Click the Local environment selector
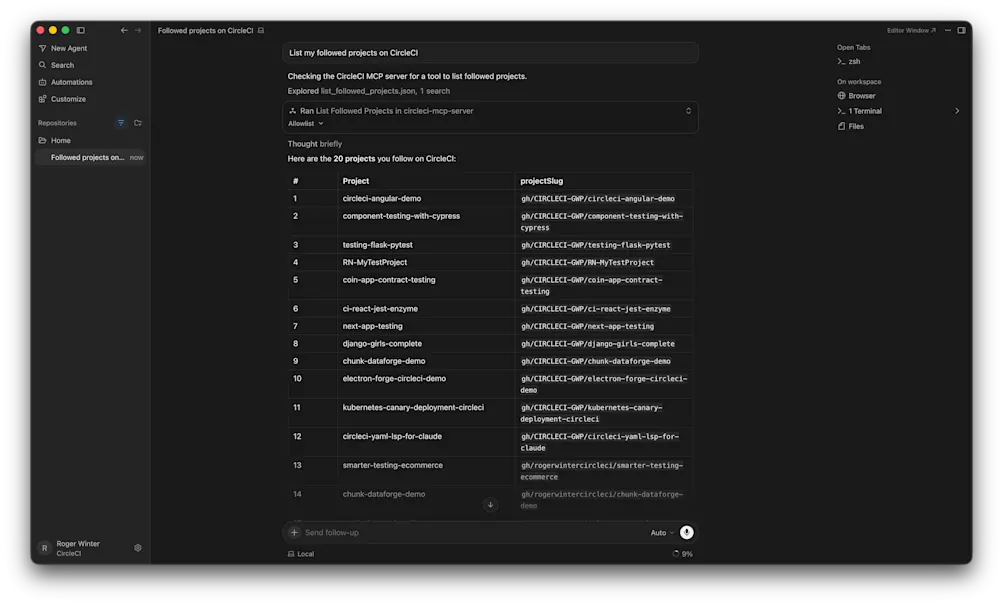This screenshot has width=1003, height=605. [301, 554]
